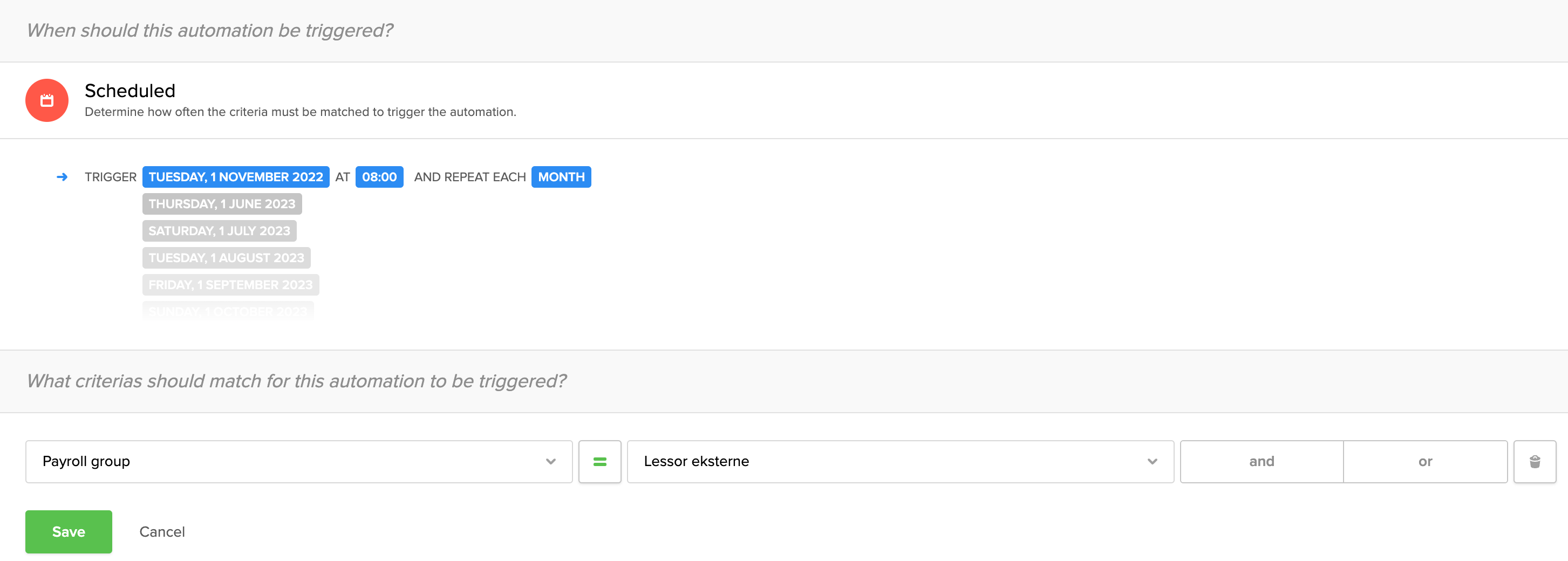Viewport: 1568px width, 561px height.
Task: Click upcoming date Tuesday, 1 August 2023
Action: pyautogui.click(x=227, y=258)
